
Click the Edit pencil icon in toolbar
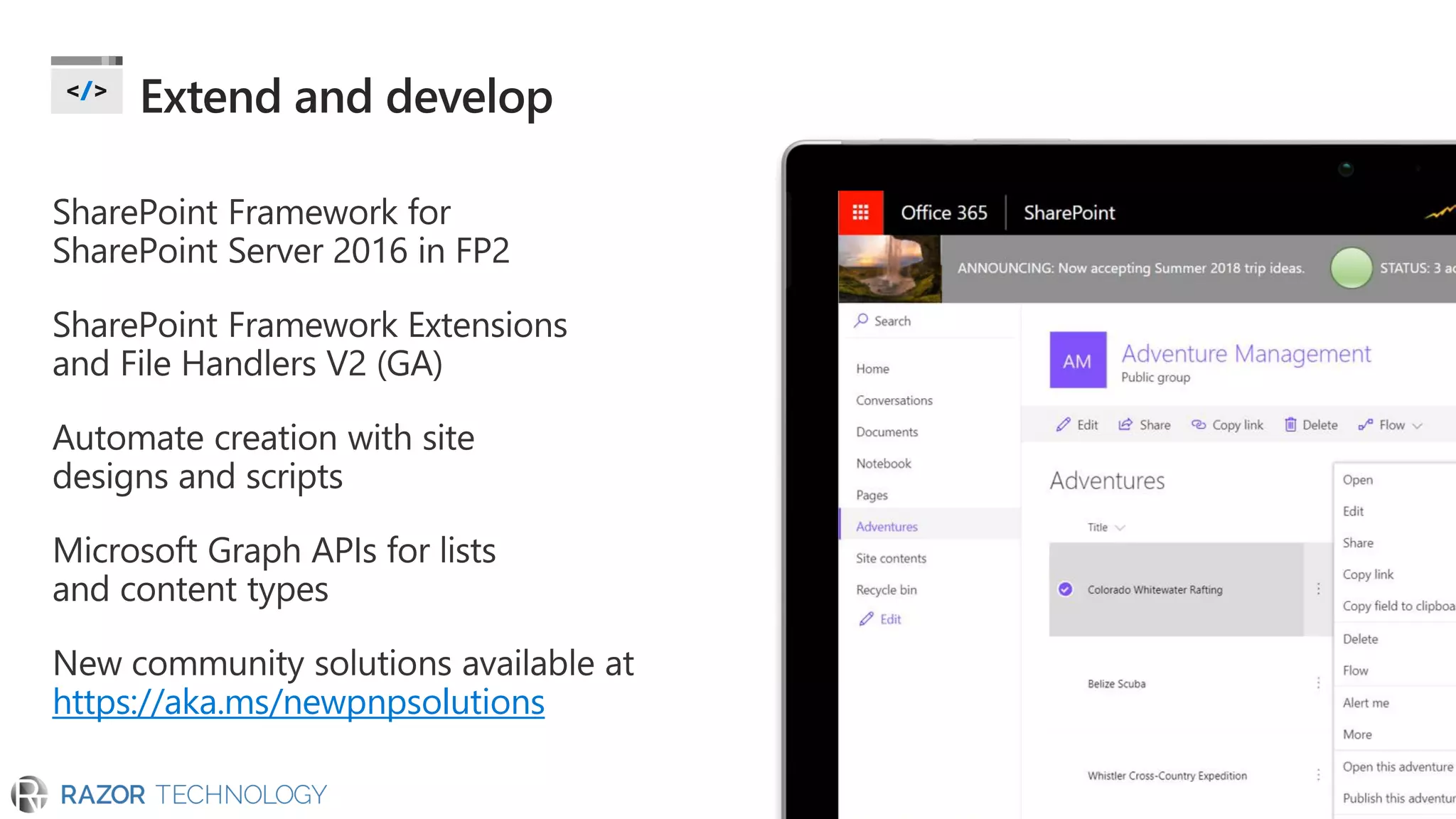[1063, 424]
